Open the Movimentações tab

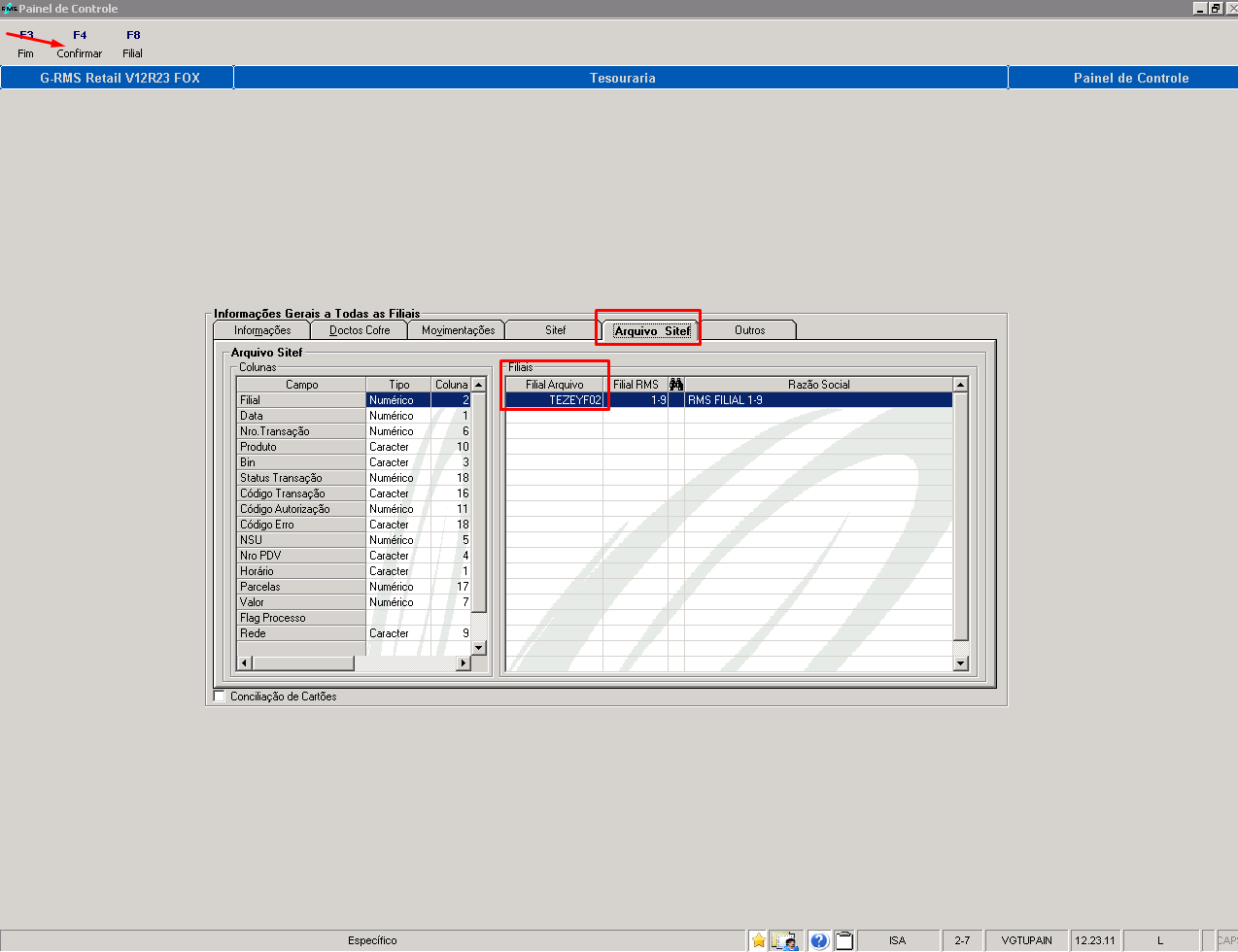pos(458,330)
